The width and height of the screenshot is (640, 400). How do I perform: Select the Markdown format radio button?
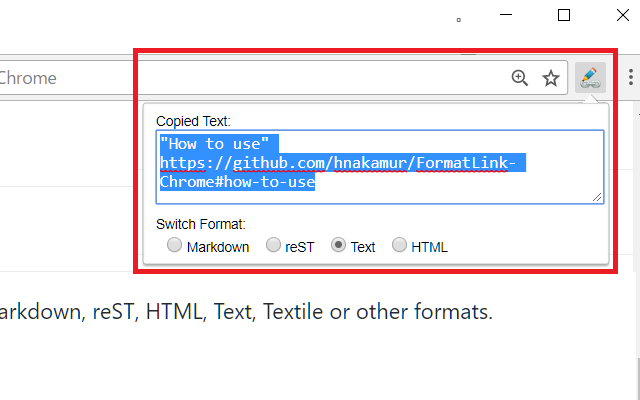click(175, 246)
